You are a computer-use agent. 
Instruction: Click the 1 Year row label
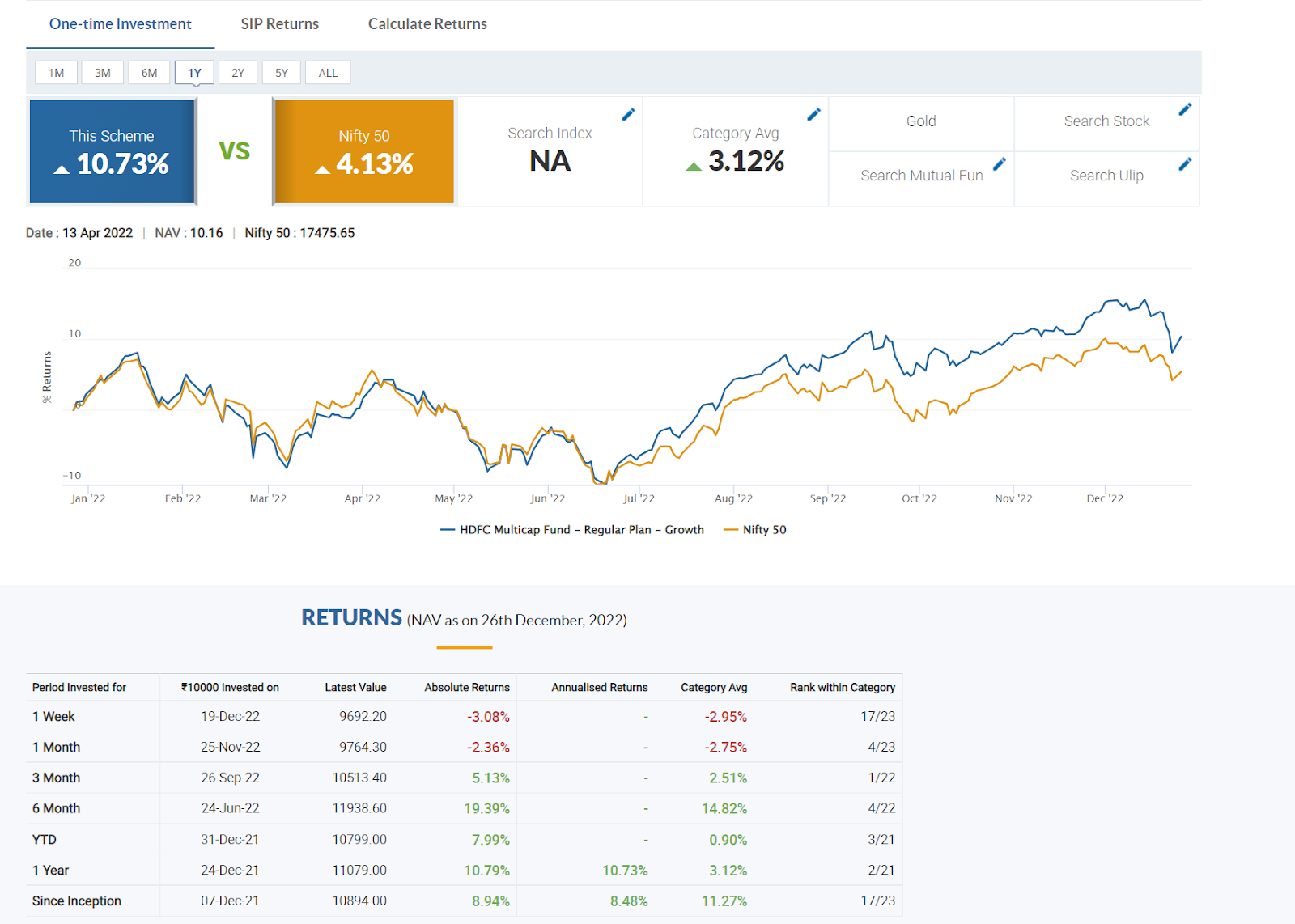click(x=51, y=871)
